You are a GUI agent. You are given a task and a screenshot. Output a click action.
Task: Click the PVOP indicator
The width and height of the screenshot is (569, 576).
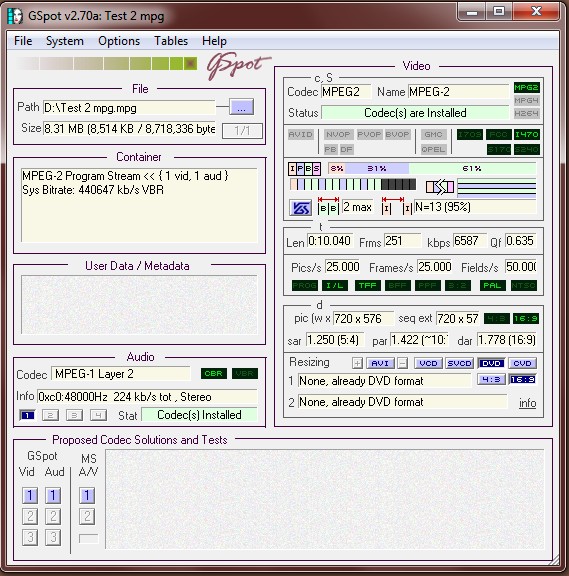(369, 134)
